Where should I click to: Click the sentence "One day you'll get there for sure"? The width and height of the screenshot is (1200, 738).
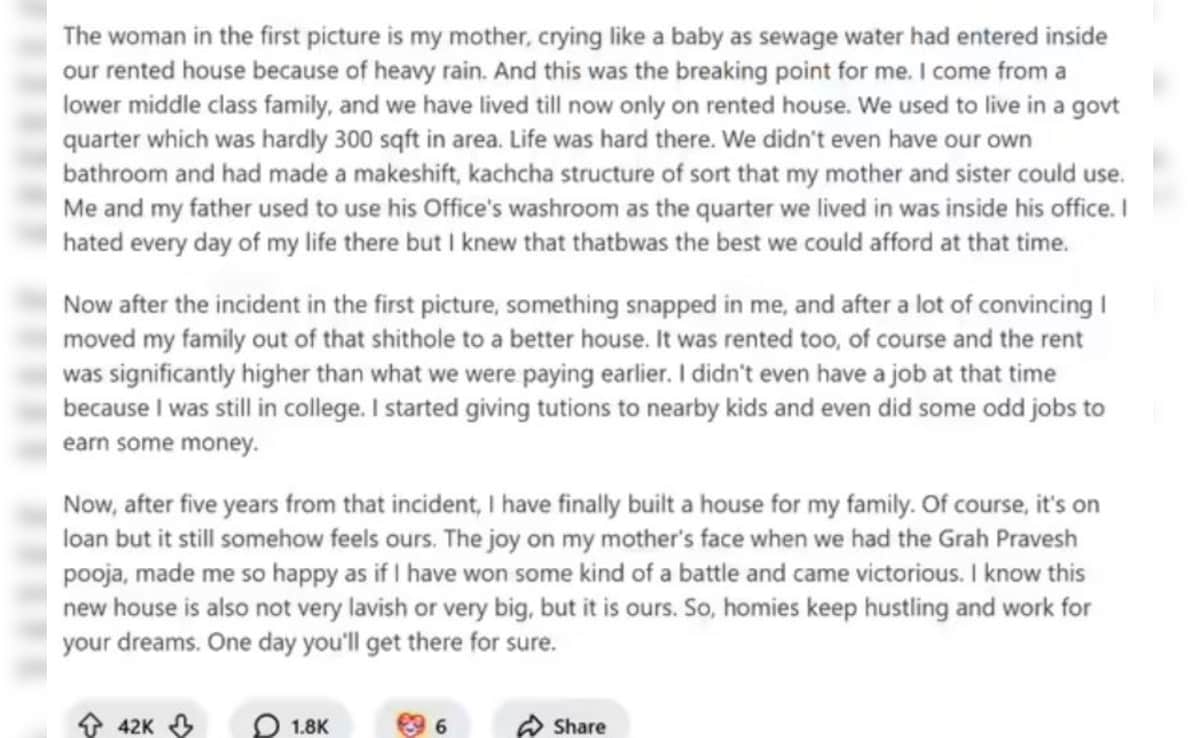380,642
